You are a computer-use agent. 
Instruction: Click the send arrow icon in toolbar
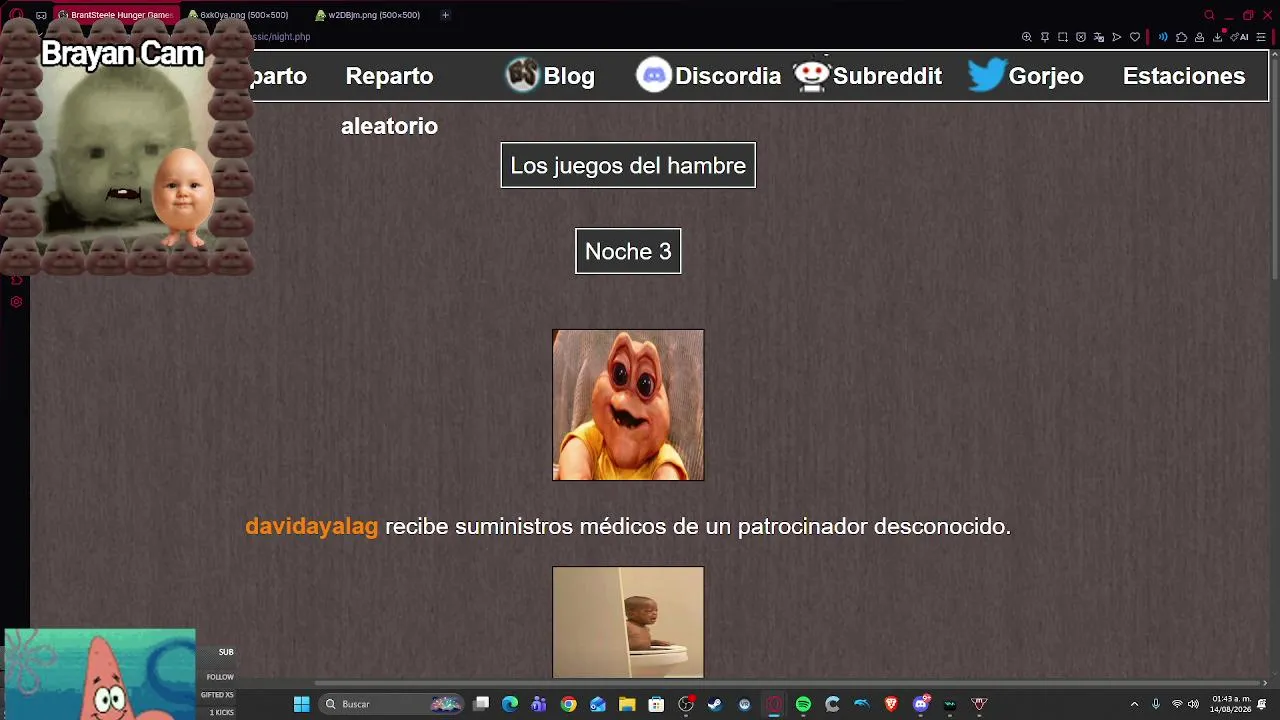(1117, 37)
